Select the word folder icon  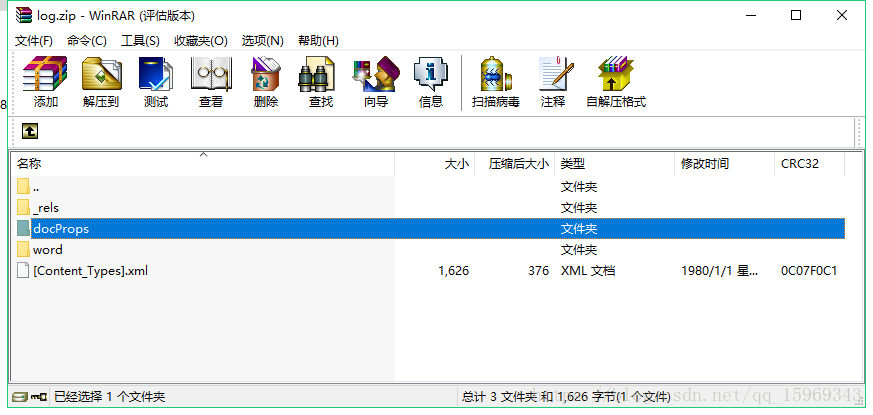23,250
